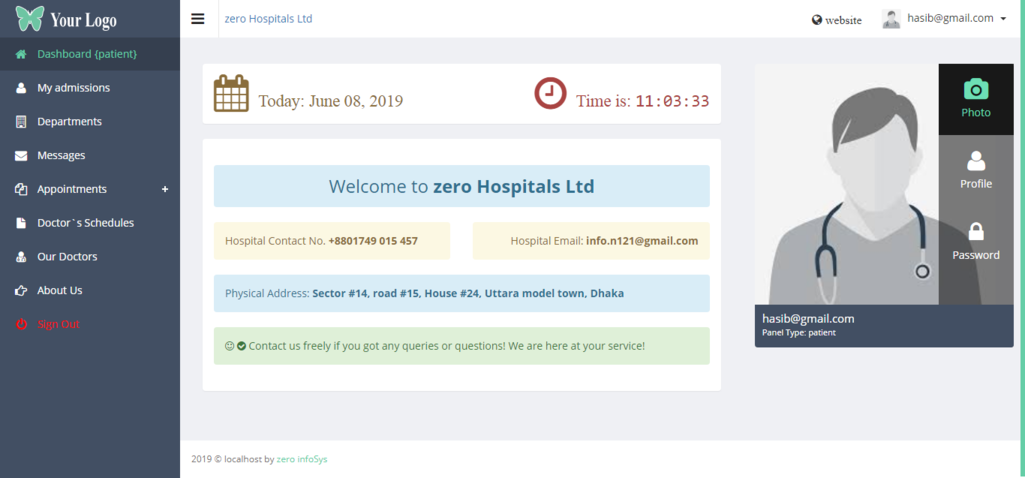Click the calendar icon beside today's date
Screen dimensions: 1025x478
pos(231,93)
